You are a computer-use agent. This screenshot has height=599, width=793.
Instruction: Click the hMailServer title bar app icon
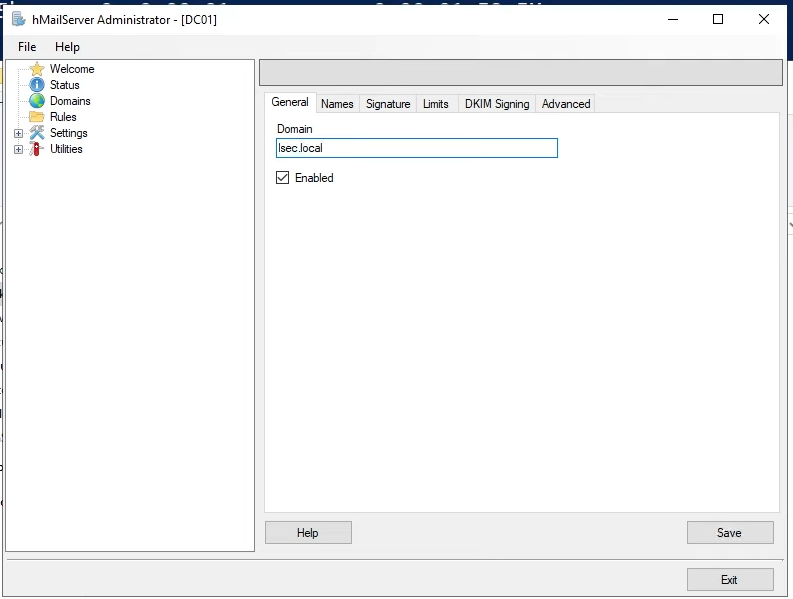[19, 20]
